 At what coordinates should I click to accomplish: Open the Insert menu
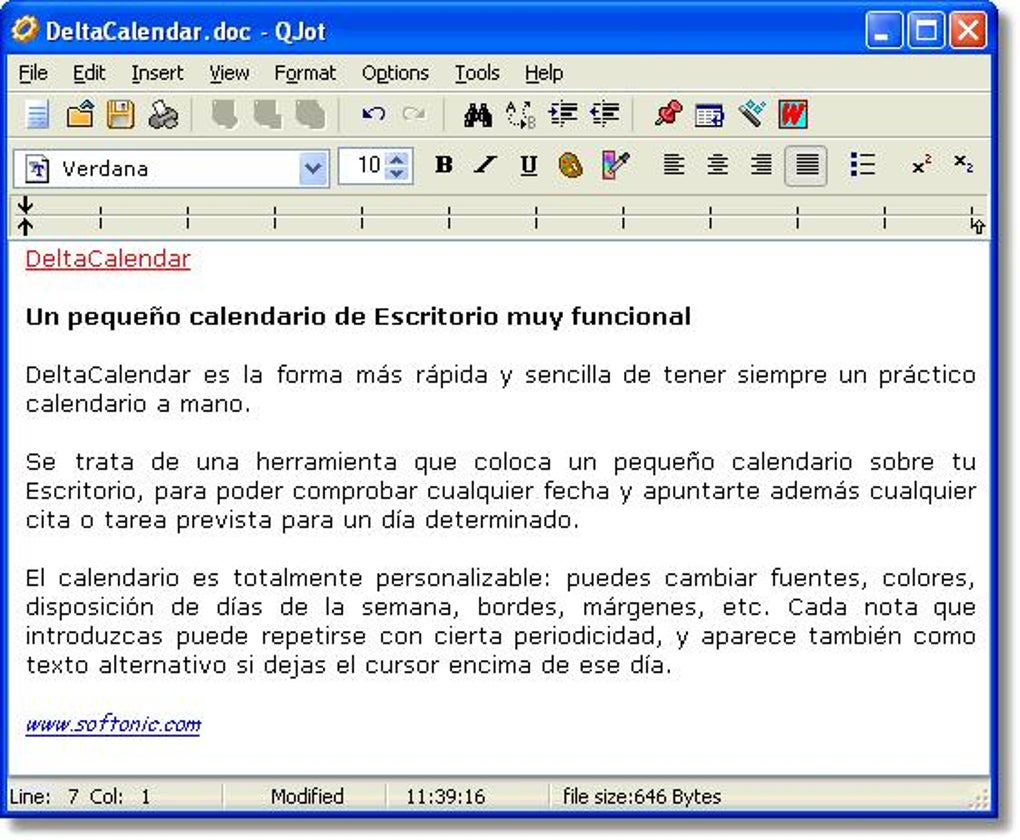click(x=157, y=73)
